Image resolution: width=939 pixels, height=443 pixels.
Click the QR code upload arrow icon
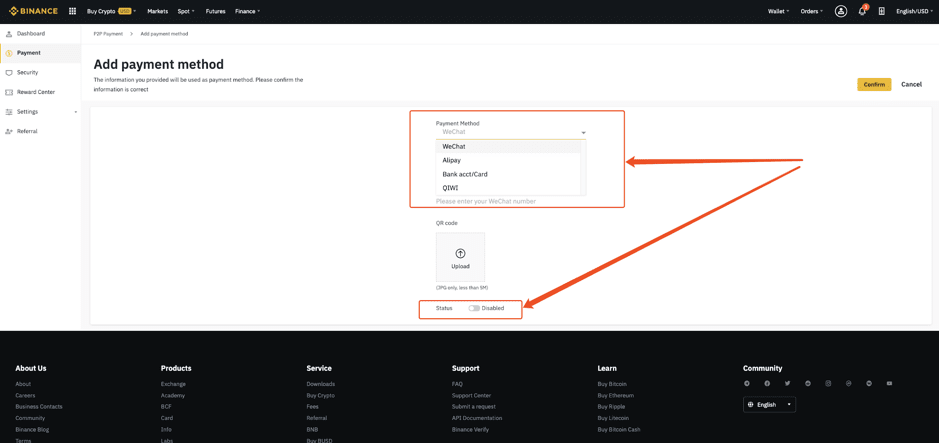[x=461, y=253]
